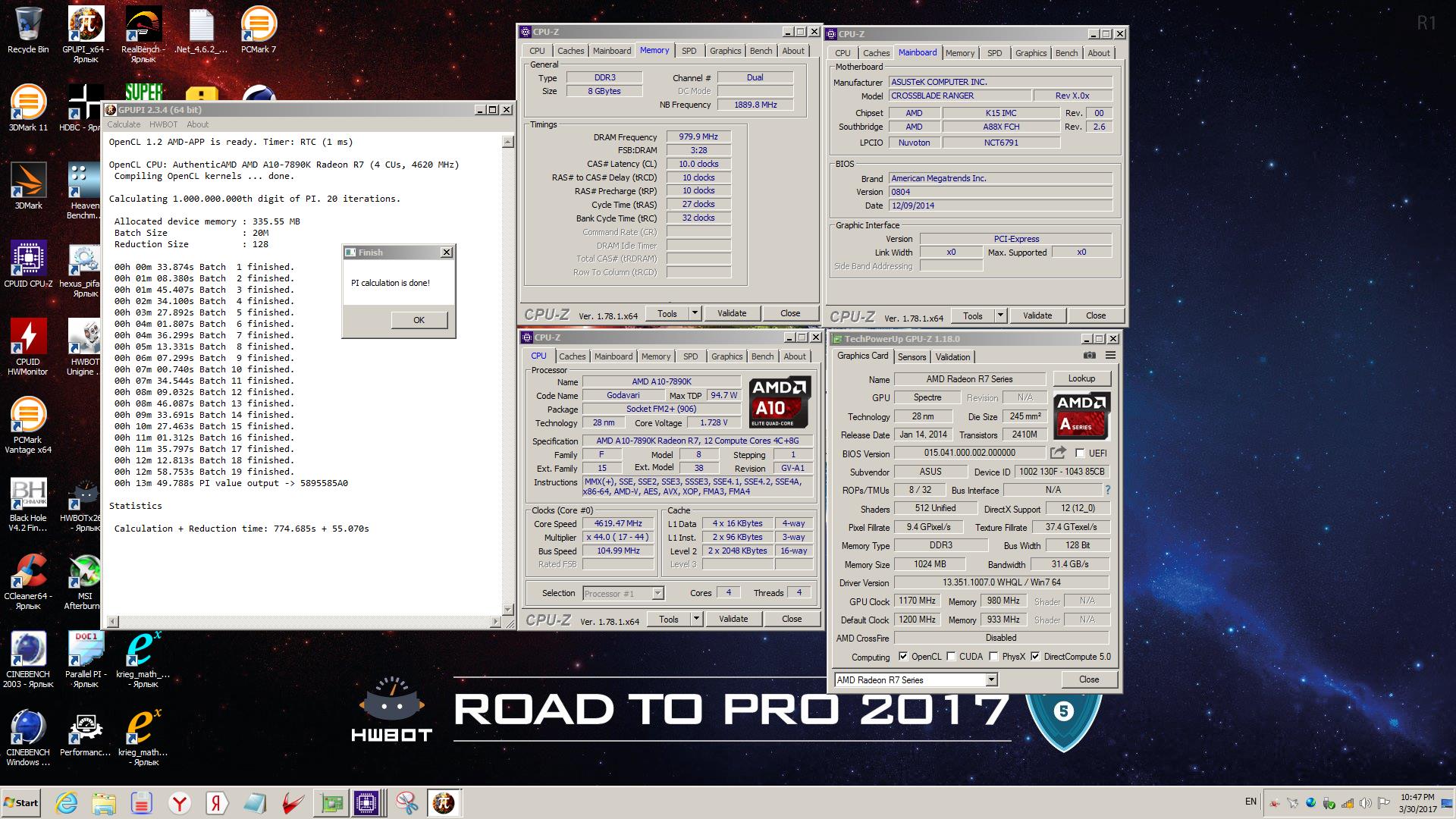The image size is (1456, 819).
Task: Toggle the OpenCL checkbox in GPU-Z
Action: [902, 657]
